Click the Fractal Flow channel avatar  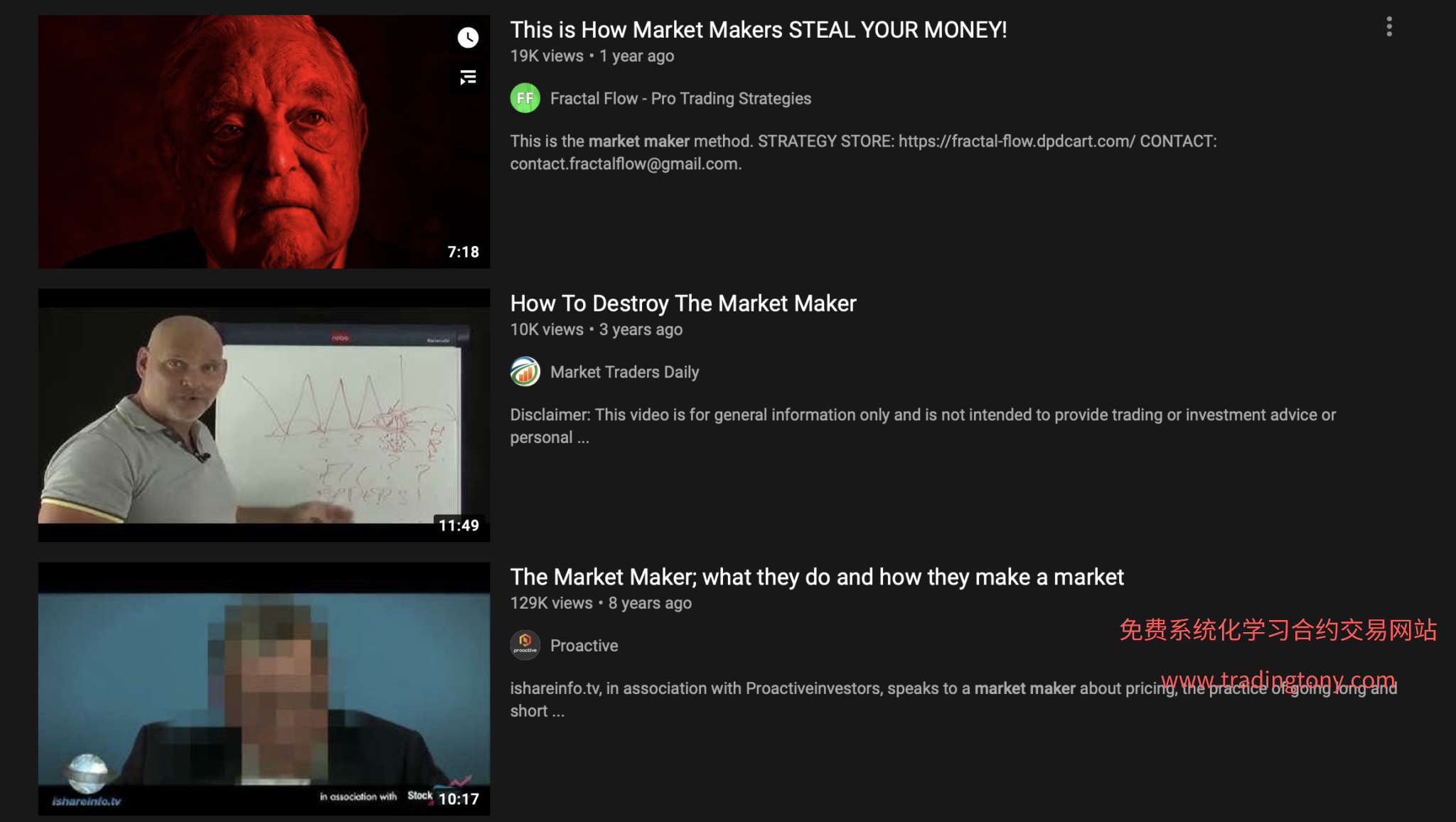tap(525, 98)
